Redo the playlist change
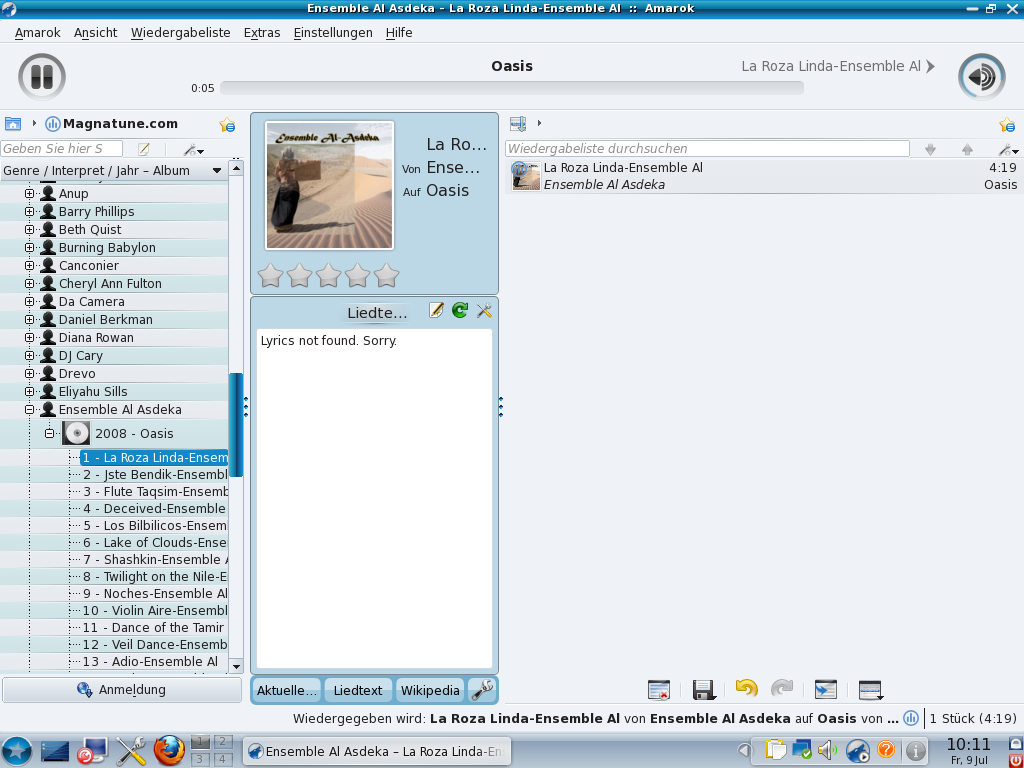This screenshot has height=768, width=1024. [x=781, y=689]
